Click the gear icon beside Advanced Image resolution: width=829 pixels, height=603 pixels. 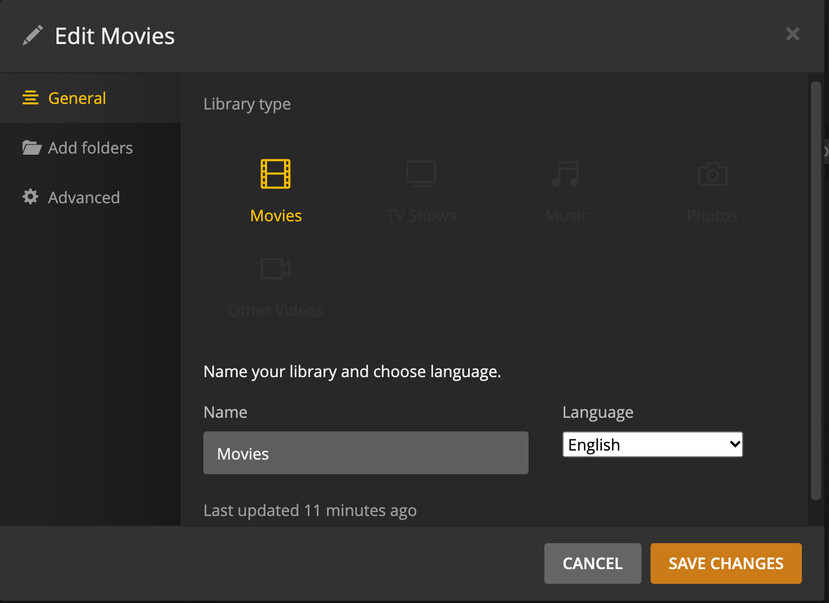coord(30,197)
